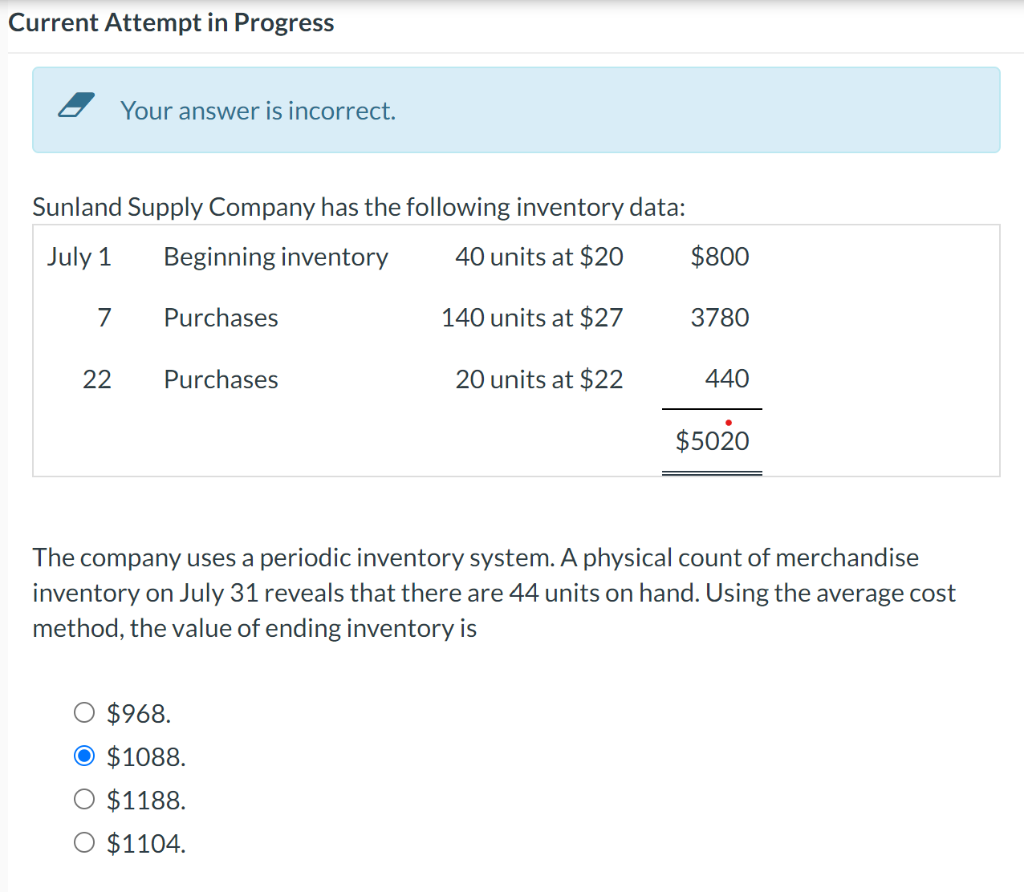
Task: Click the 'July 1' date label
Action: click(x=80, y=257)
